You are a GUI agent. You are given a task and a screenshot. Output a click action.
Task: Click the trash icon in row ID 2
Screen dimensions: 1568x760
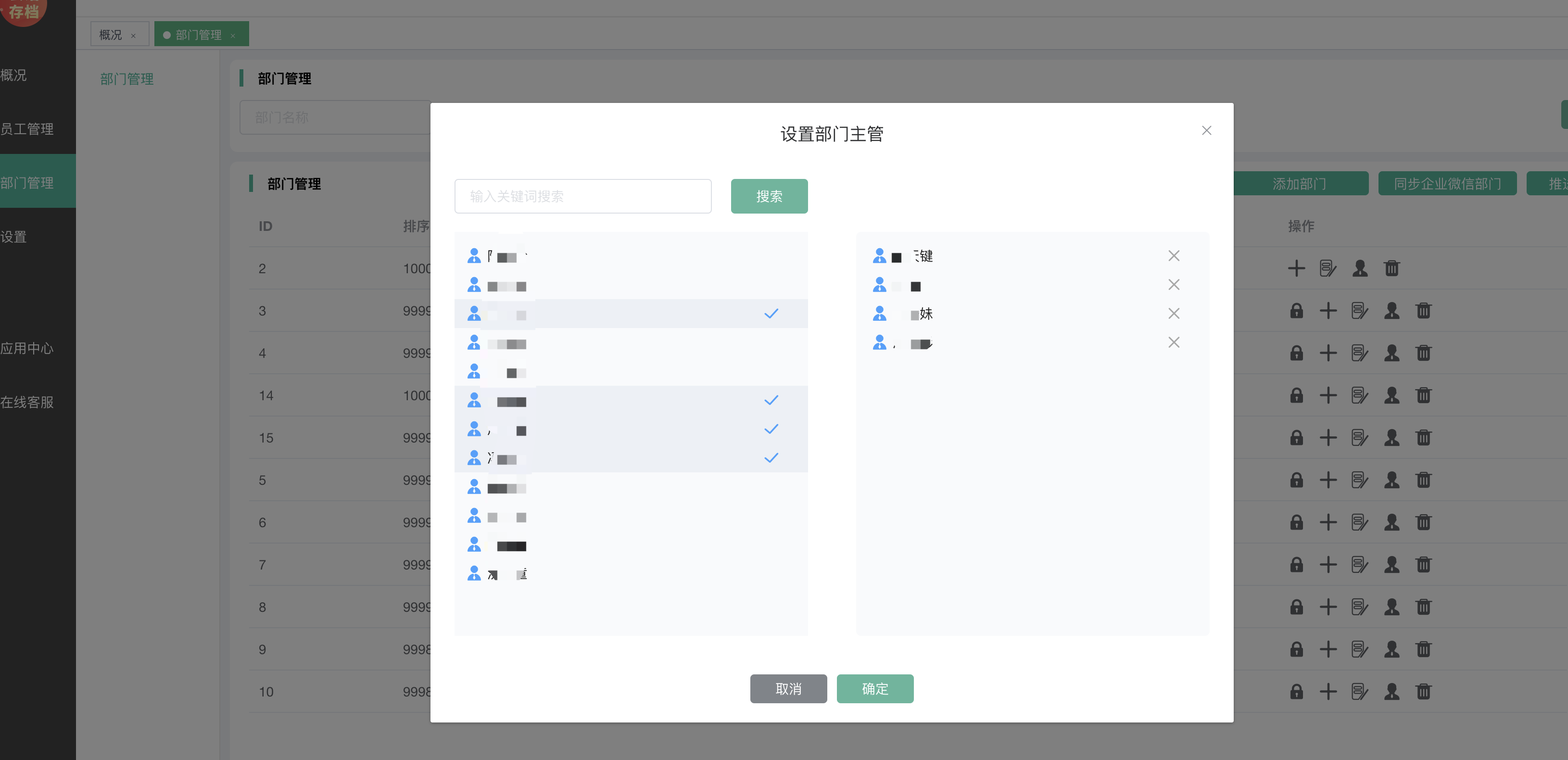[x=1391, y=268]
